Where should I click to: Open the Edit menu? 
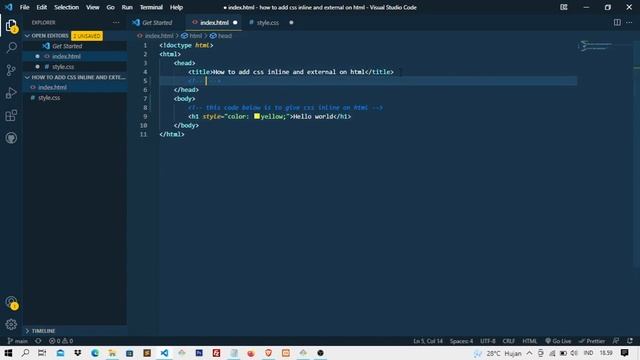point(42,7)
